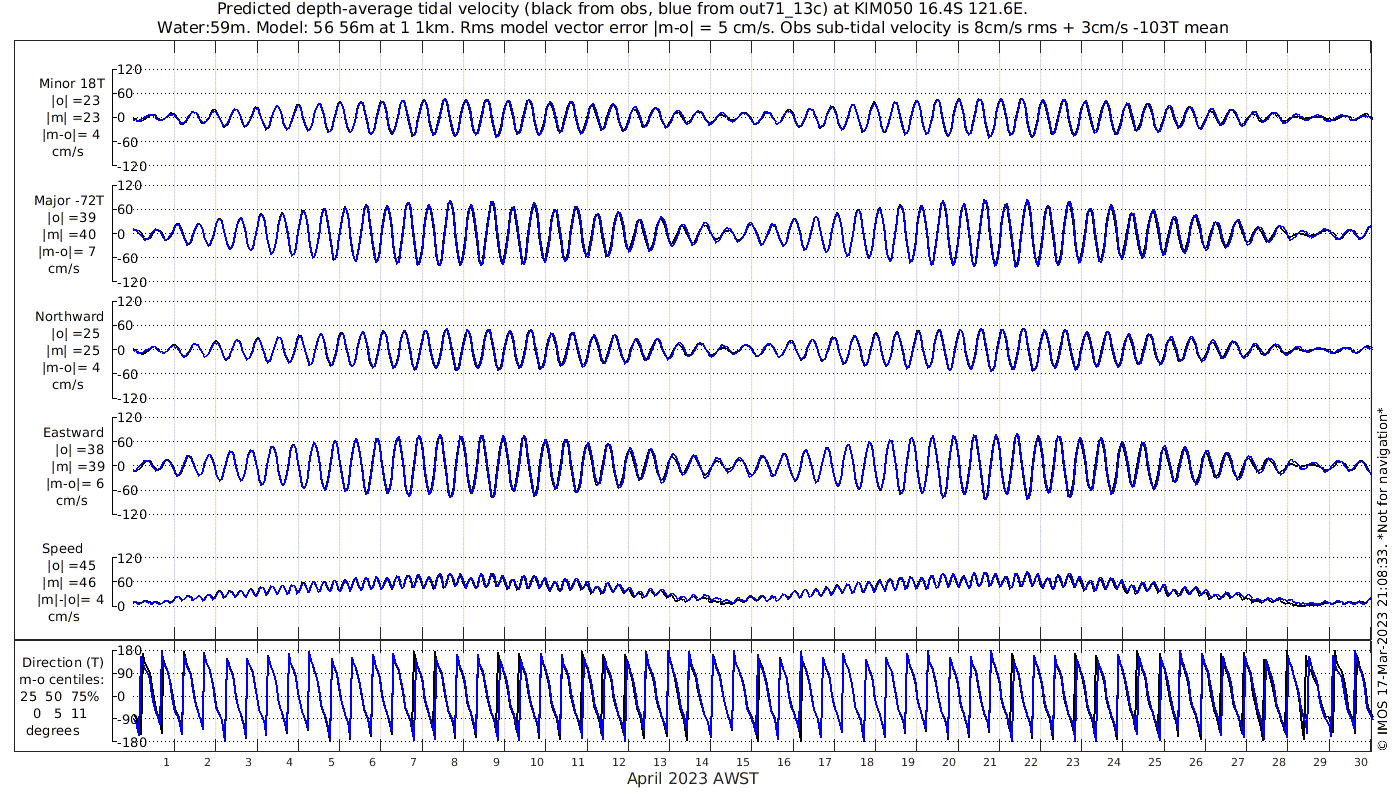
Task: Click the 'Direction (T)' panel label
Action: click(x=66, y=662)
